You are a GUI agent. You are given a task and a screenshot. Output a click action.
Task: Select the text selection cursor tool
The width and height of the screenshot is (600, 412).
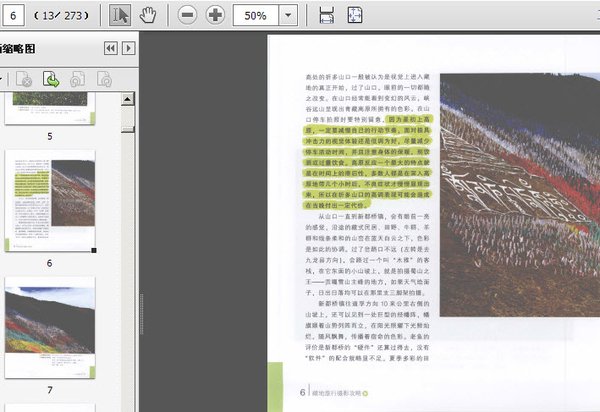coord(120,15)
